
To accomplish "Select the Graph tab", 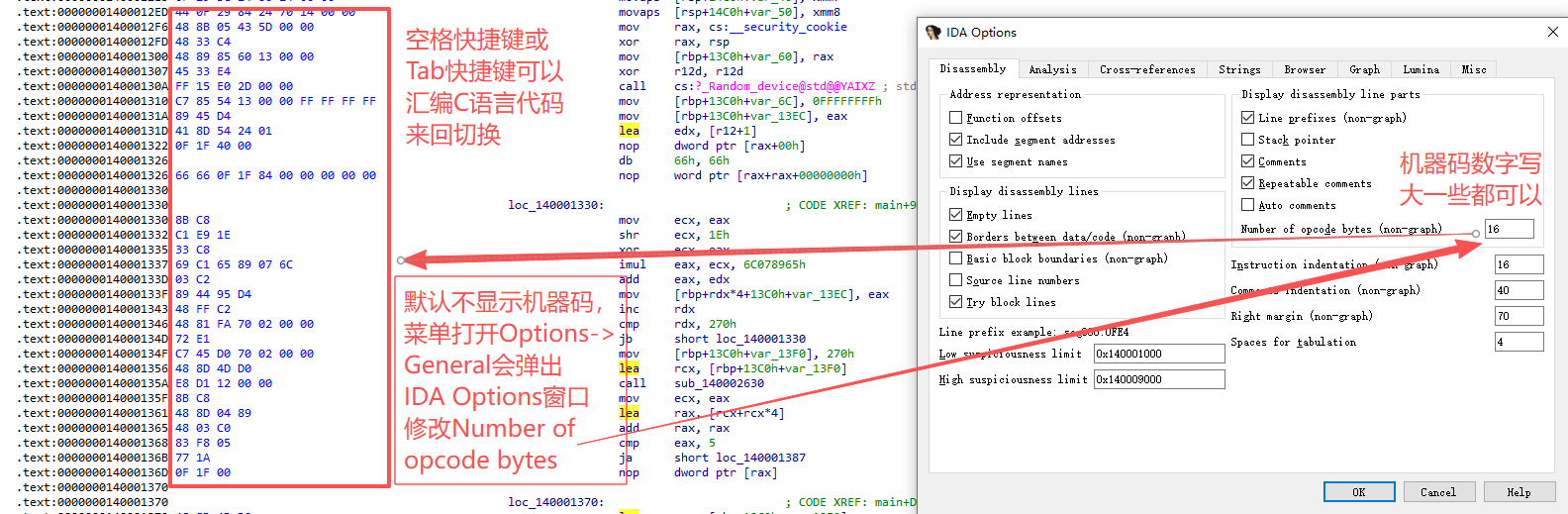I will [x=1364, y=69].
